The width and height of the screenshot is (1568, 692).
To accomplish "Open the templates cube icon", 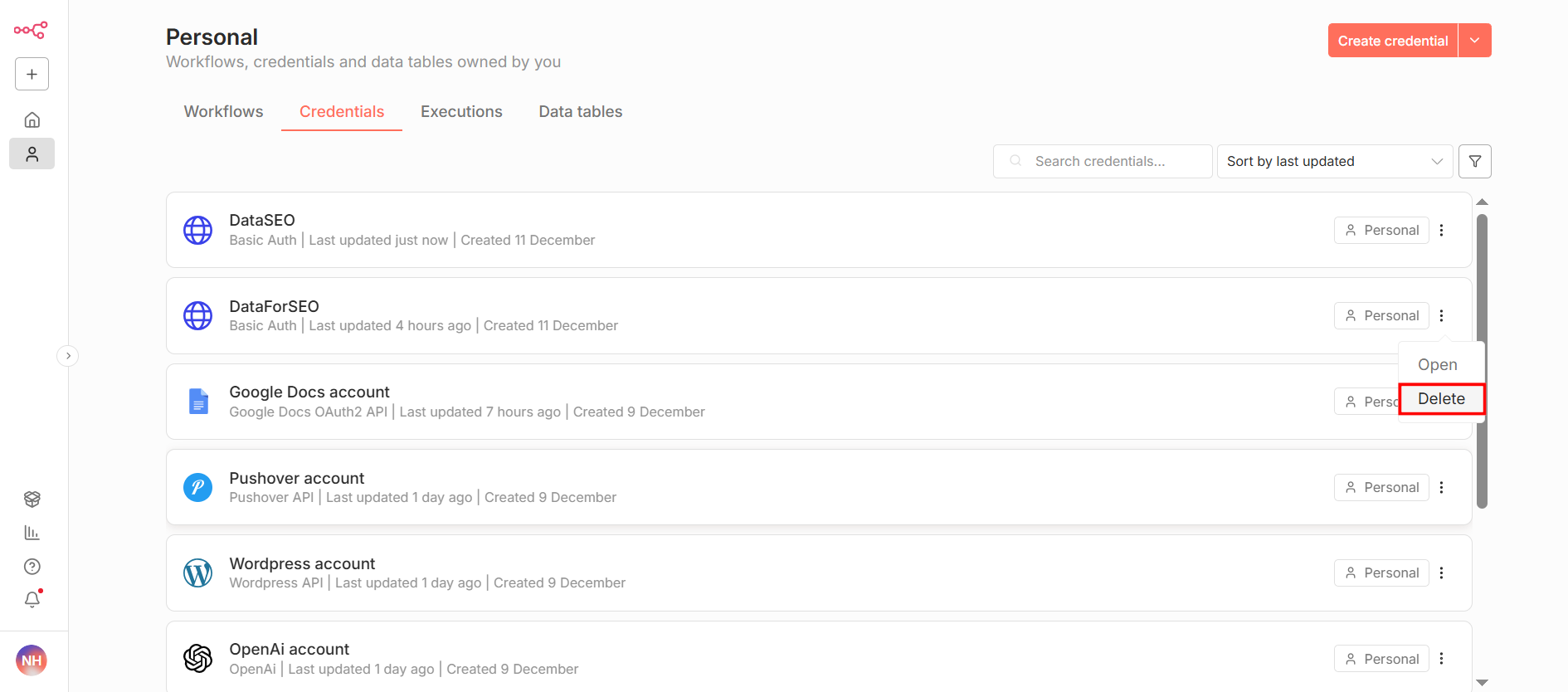I will (32, 499).
